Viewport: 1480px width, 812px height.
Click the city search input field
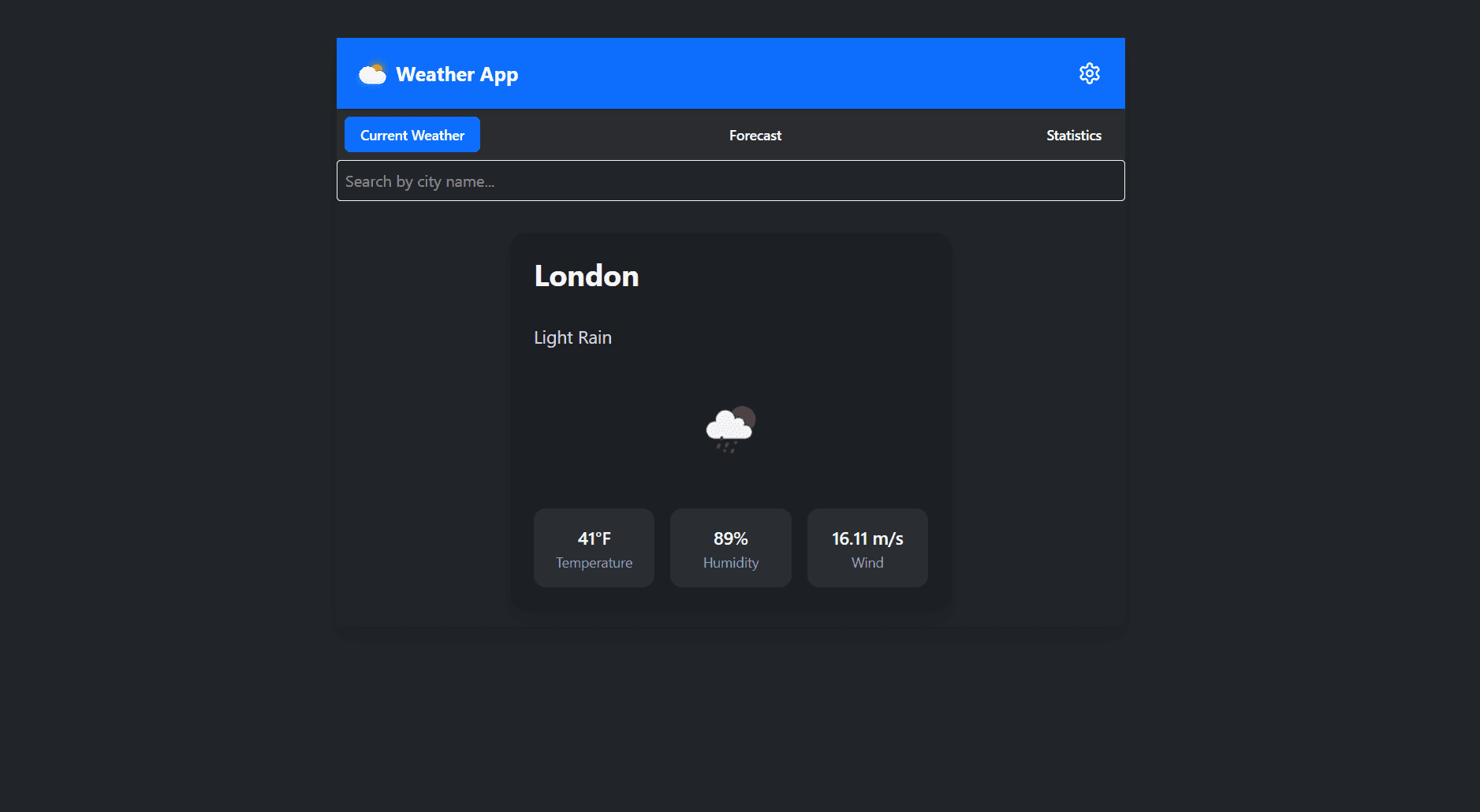click(x=730, y=181)
